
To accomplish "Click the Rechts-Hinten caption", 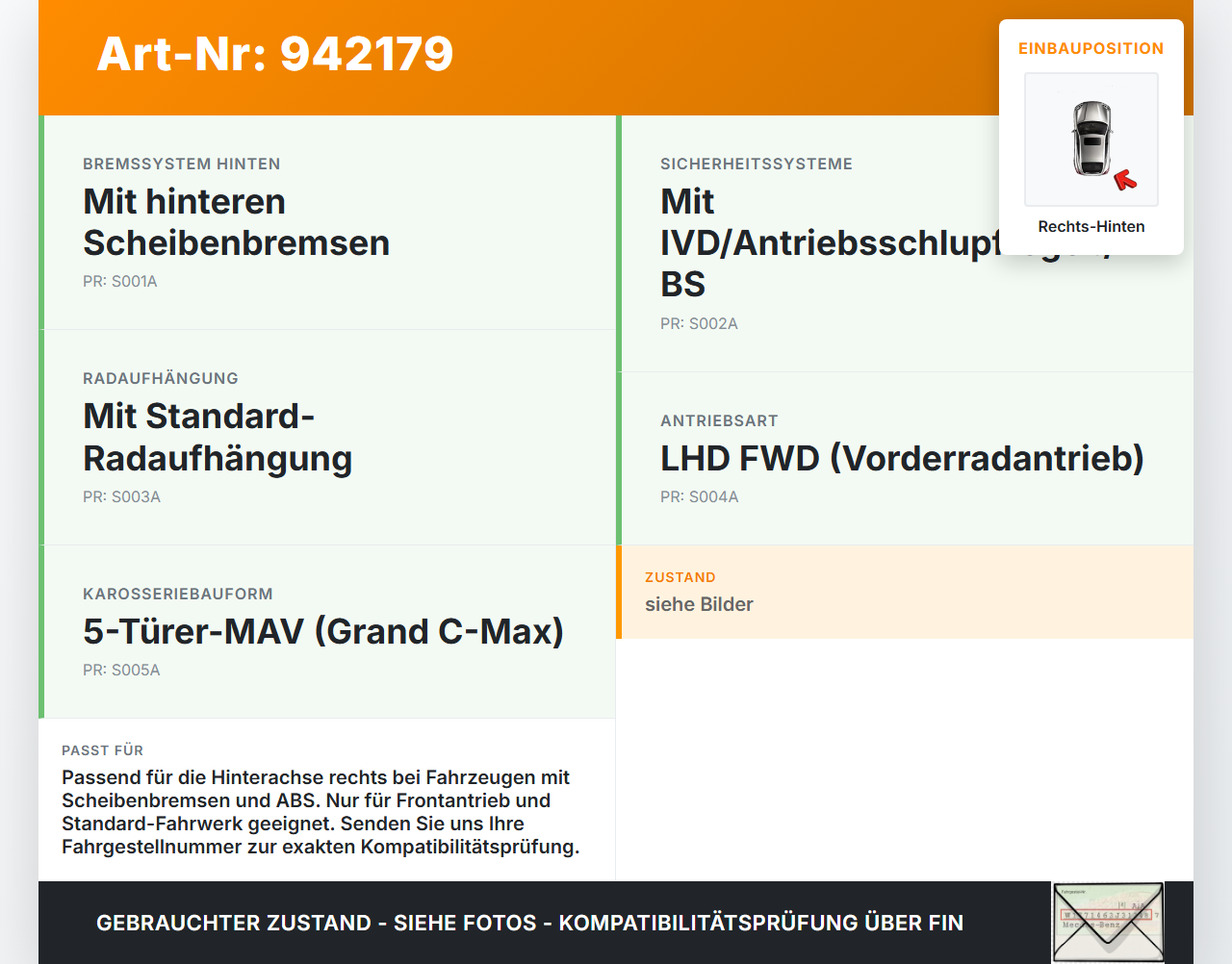I will tap(1091, 227).
